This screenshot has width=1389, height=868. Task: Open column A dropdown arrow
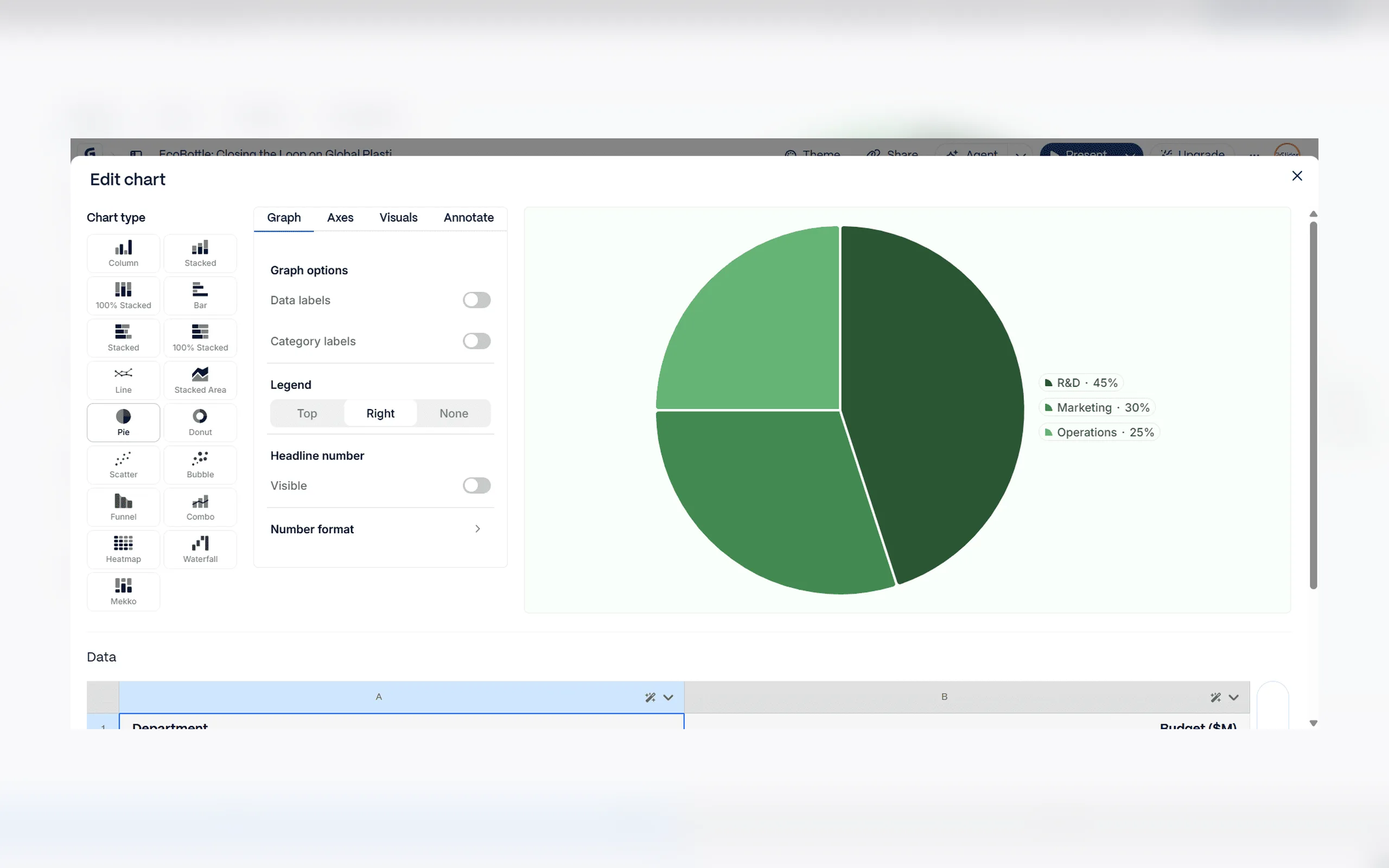click(668, 698)
